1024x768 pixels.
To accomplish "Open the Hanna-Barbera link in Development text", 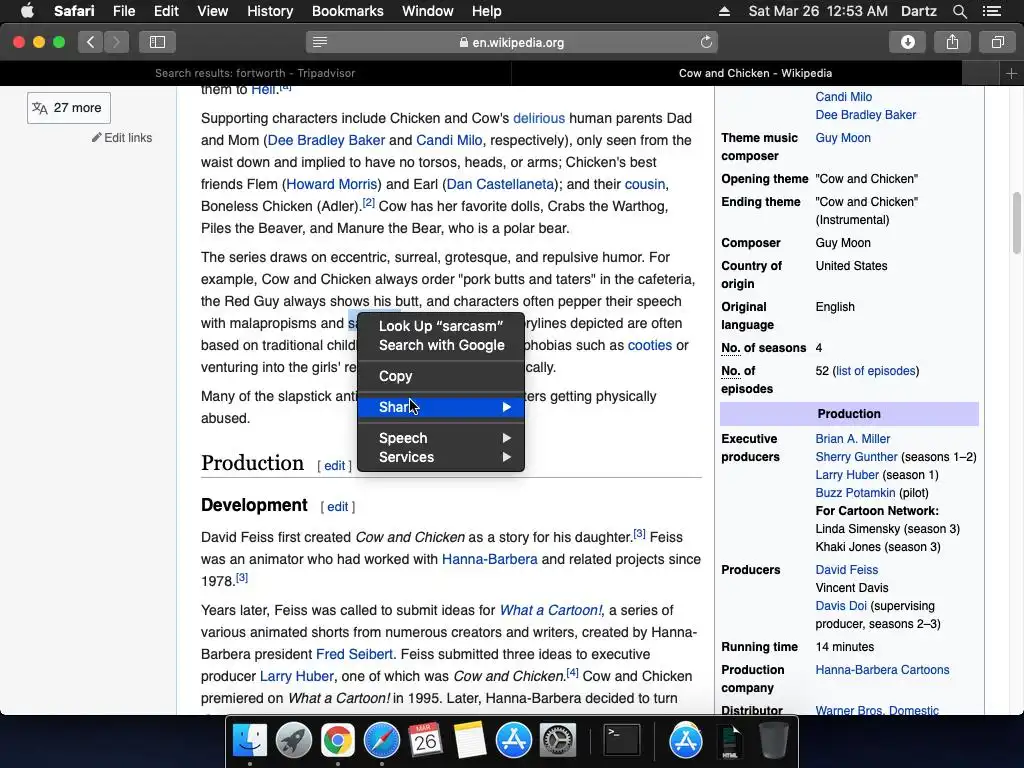I will click(x=490, y=559).
